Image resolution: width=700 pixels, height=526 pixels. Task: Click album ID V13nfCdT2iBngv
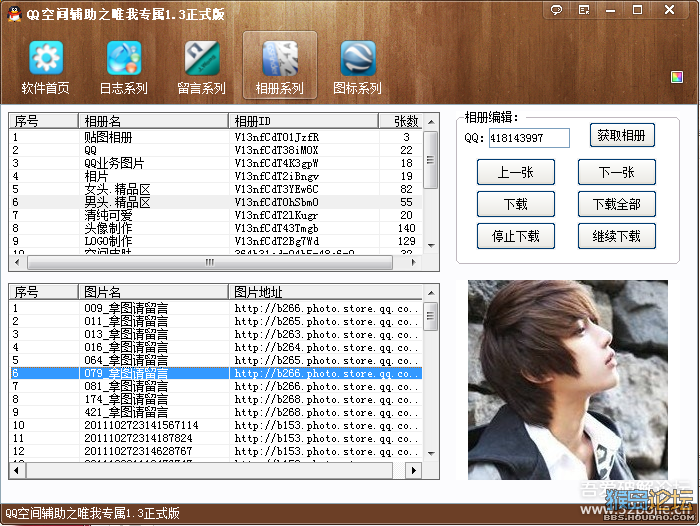click(x=277, y=176)
